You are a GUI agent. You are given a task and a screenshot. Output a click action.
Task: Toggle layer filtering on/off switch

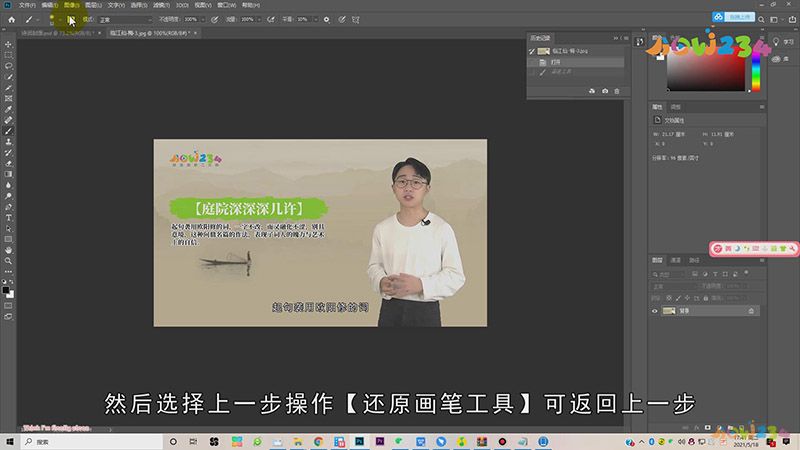pos(746,273)
